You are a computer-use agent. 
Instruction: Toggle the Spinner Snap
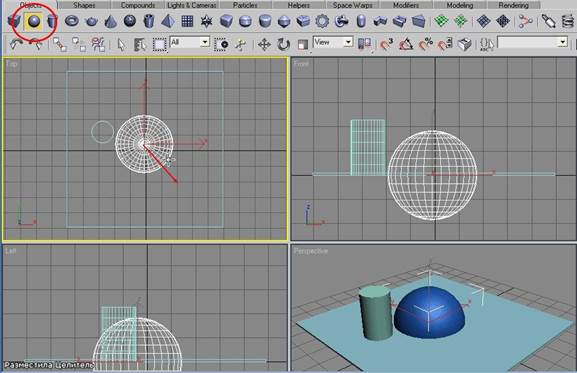pos(445,45)
